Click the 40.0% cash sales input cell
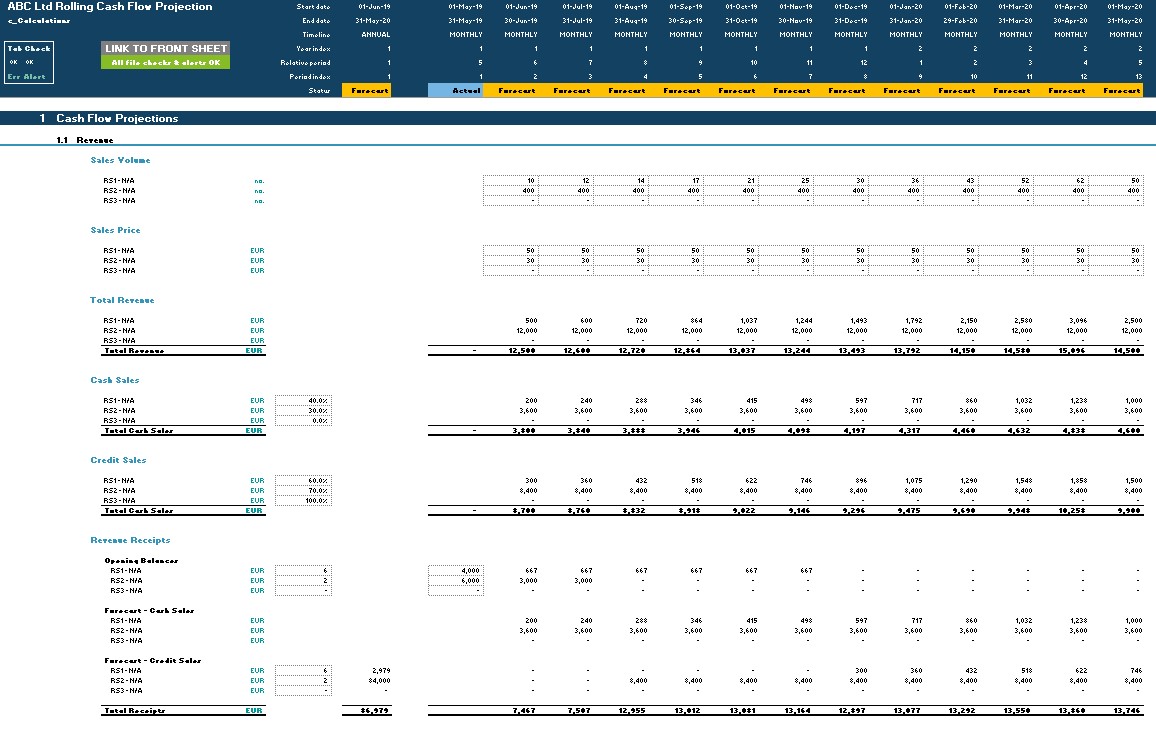Image resolution: width=1156 pixels, height=737 pixels. point(303,401)
